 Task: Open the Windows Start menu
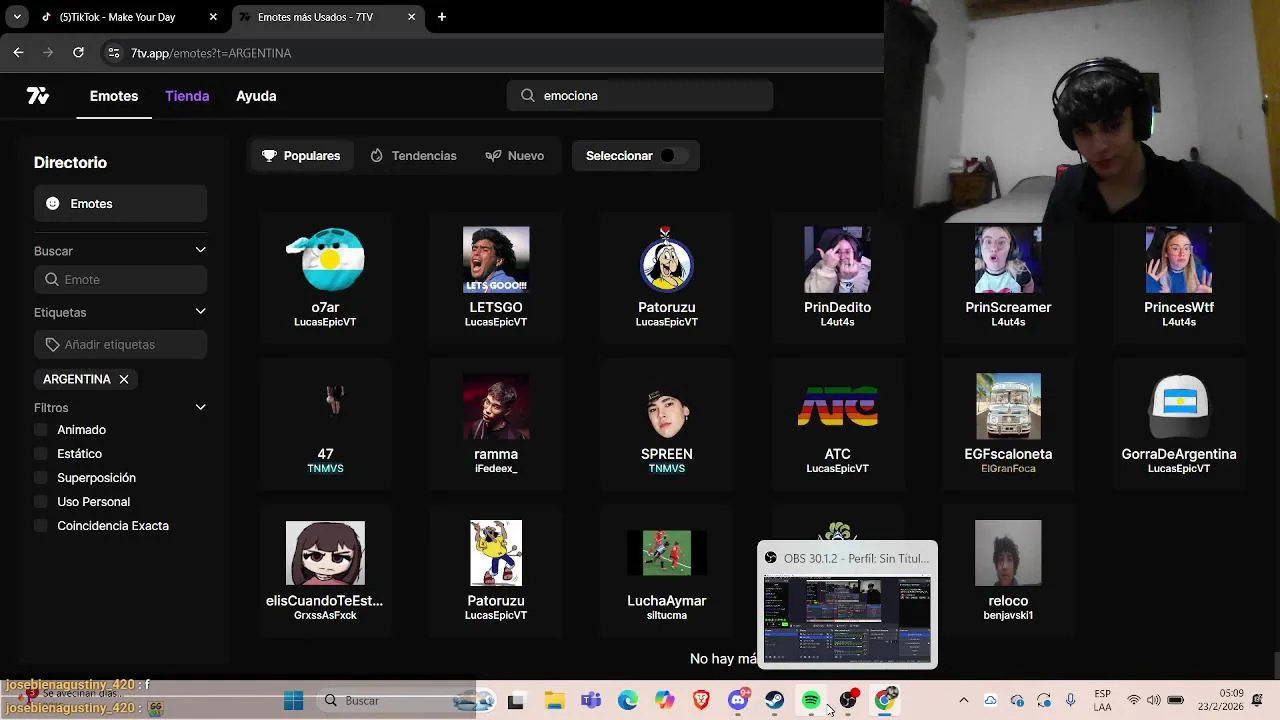293,701
